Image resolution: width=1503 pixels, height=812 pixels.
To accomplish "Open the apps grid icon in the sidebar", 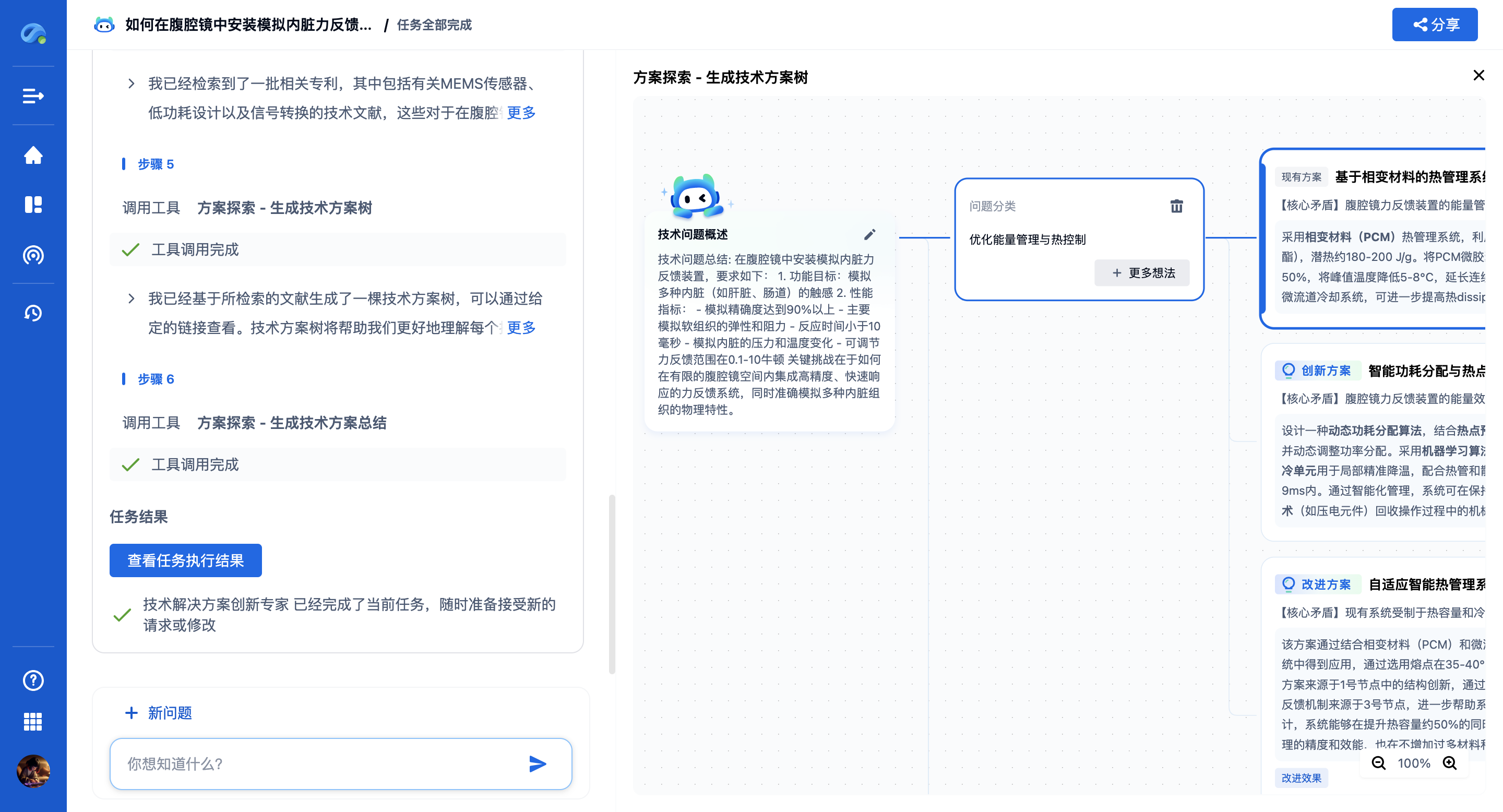I will (x=33, y=722).
